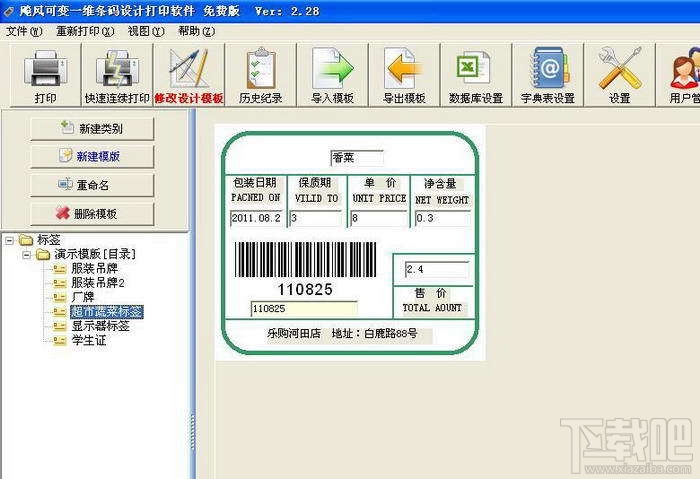Screen dimensions: 700x479
Task: Click 导出模板 export template arrow icon
Action: (404, 75)
